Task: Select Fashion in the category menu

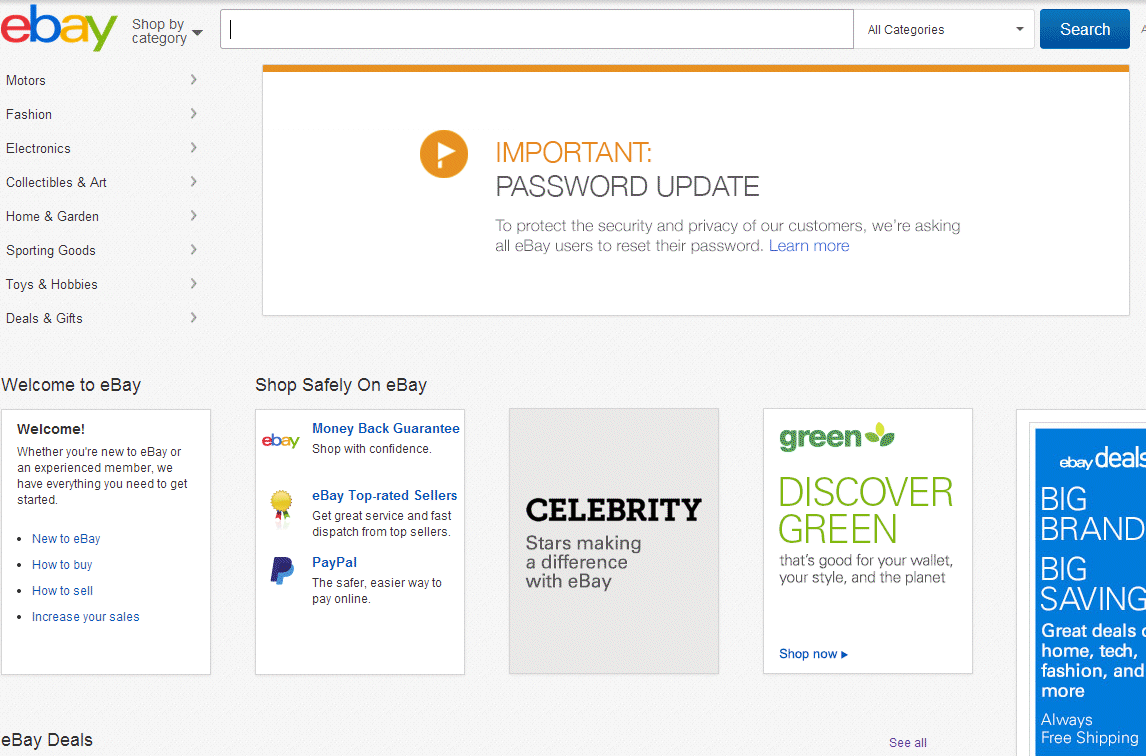Action: coord(29,114)
